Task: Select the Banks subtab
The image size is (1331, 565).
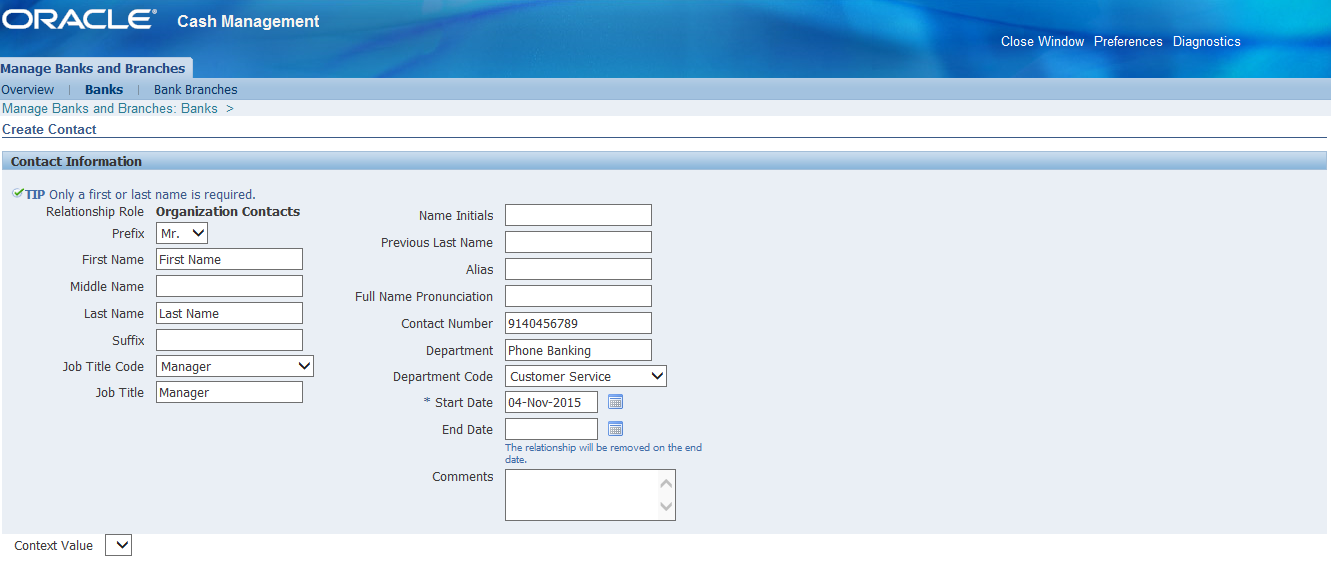Action: coord(104,90)
